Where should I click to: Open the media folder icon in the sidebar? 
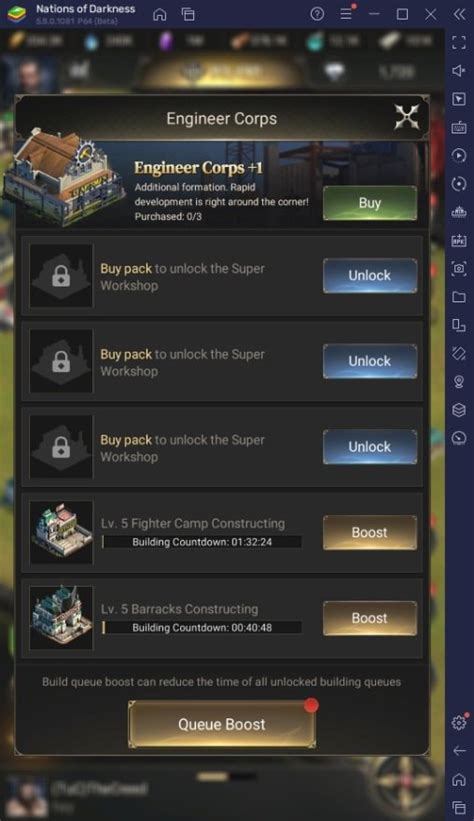coord(459,297)
